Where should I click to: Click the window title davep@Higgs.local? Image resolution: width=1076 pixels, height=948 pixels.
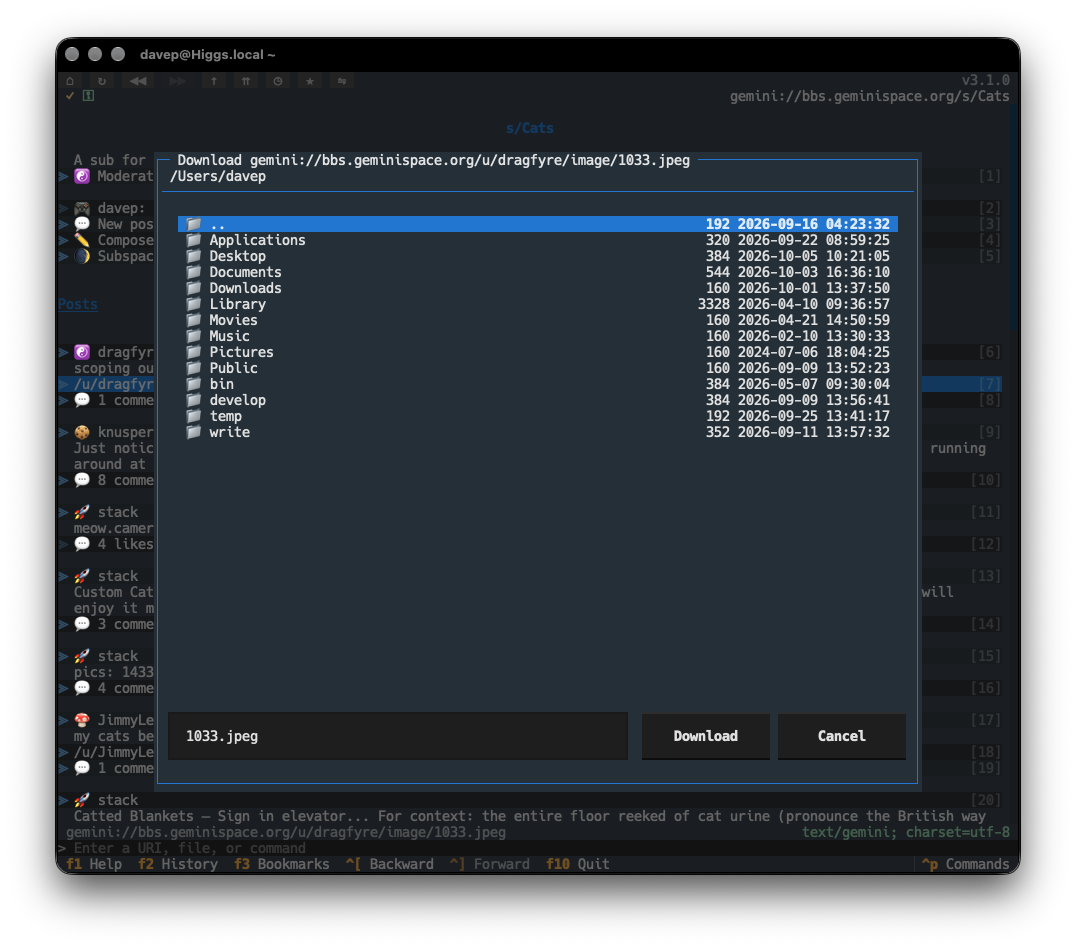coord(207,54)
